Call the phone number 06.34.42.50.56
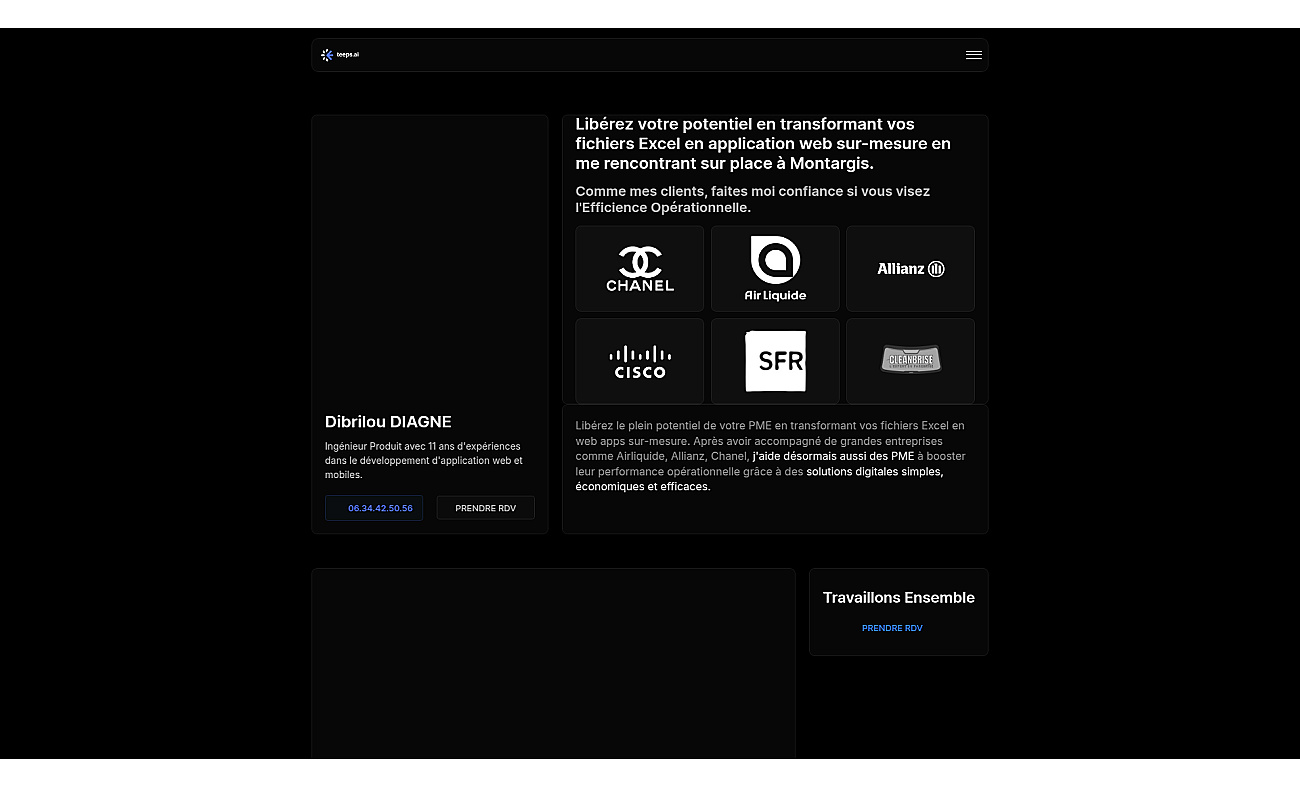The image size is (1300, 788). coord(374,508)
